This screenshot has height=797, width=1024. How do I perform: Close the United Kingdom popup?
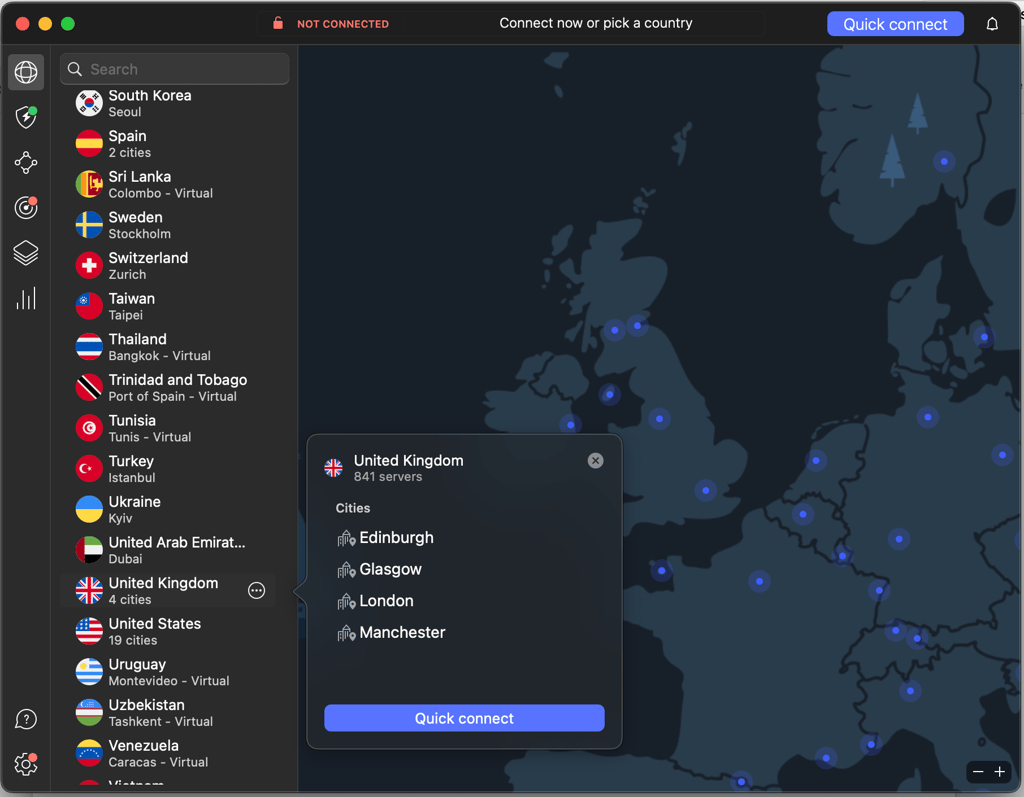596,461
